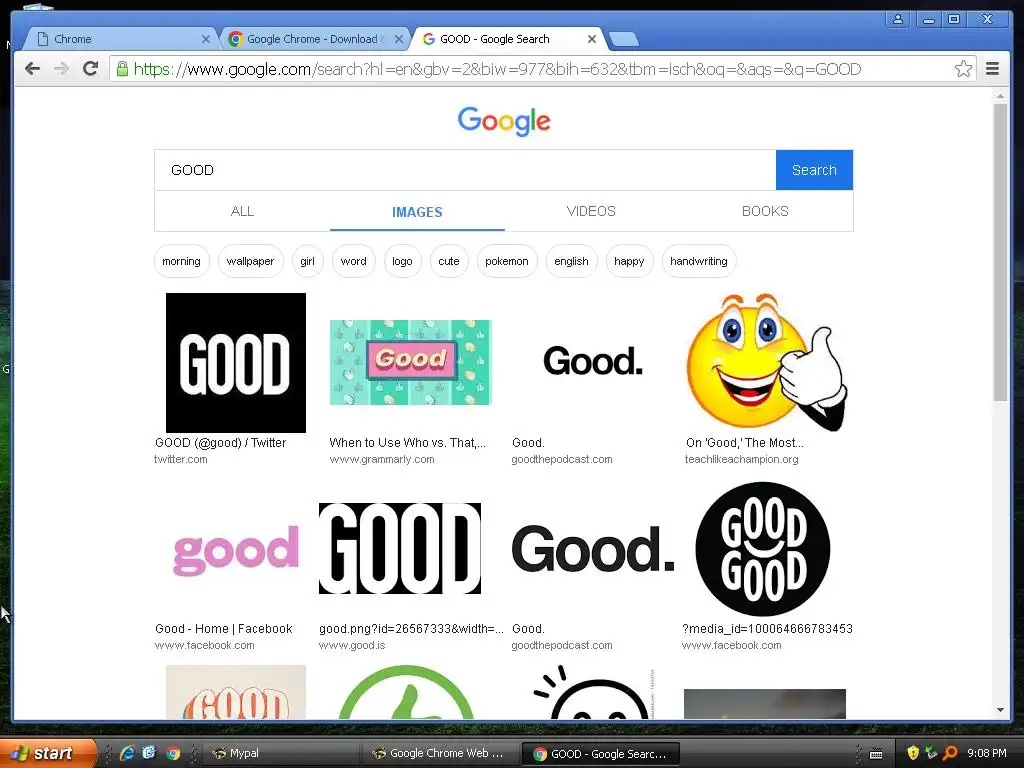Filter images by the wallpaper chip
Viewport: 1024px width, 768px height.
tap(250, 261)
